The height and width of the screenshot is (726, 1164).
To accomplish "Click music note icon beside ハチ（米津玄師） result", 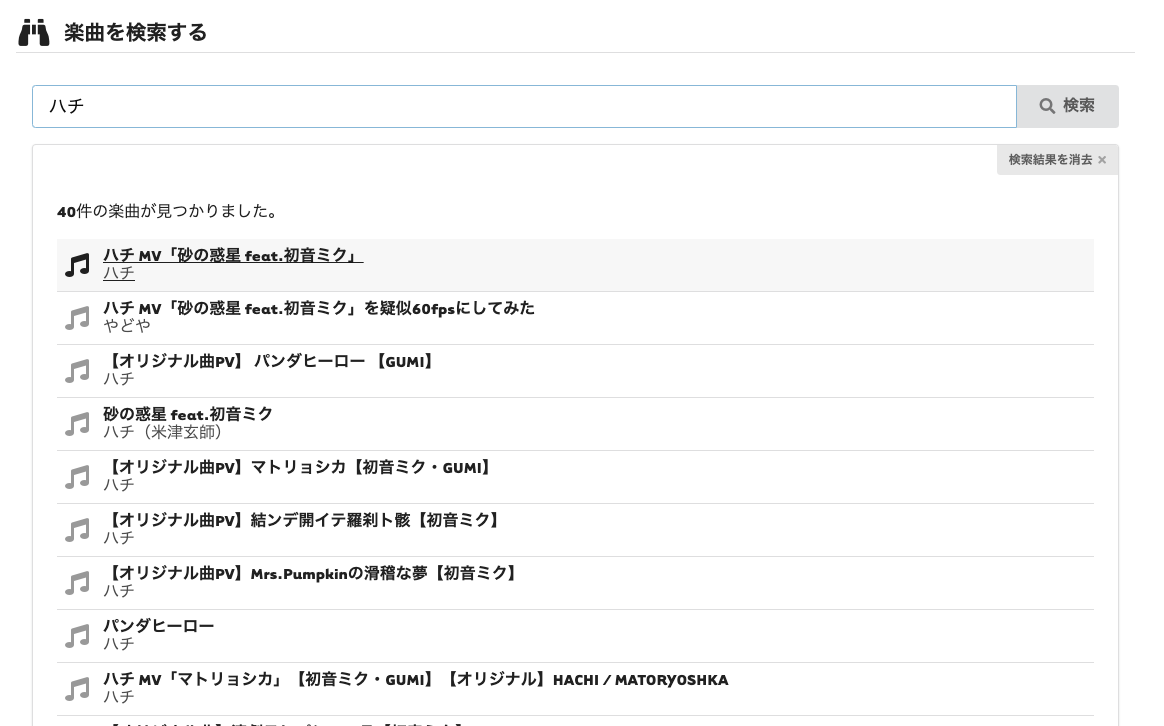I will coord(77,425).
